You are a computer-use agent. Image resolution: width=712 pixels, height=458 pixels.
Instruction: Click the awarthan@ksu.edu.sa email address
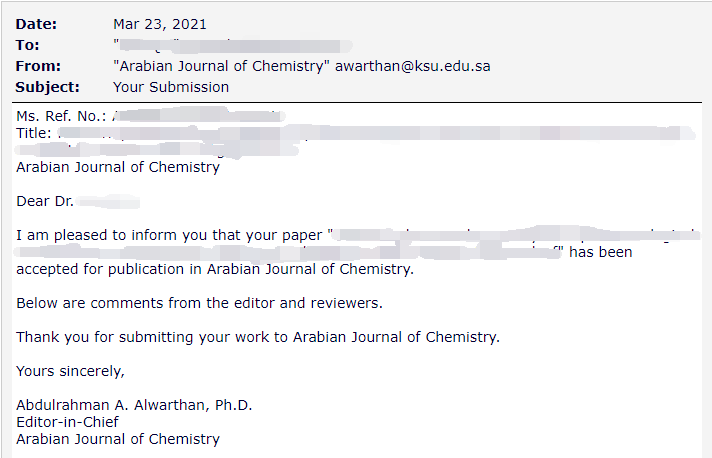coord(413,66)
